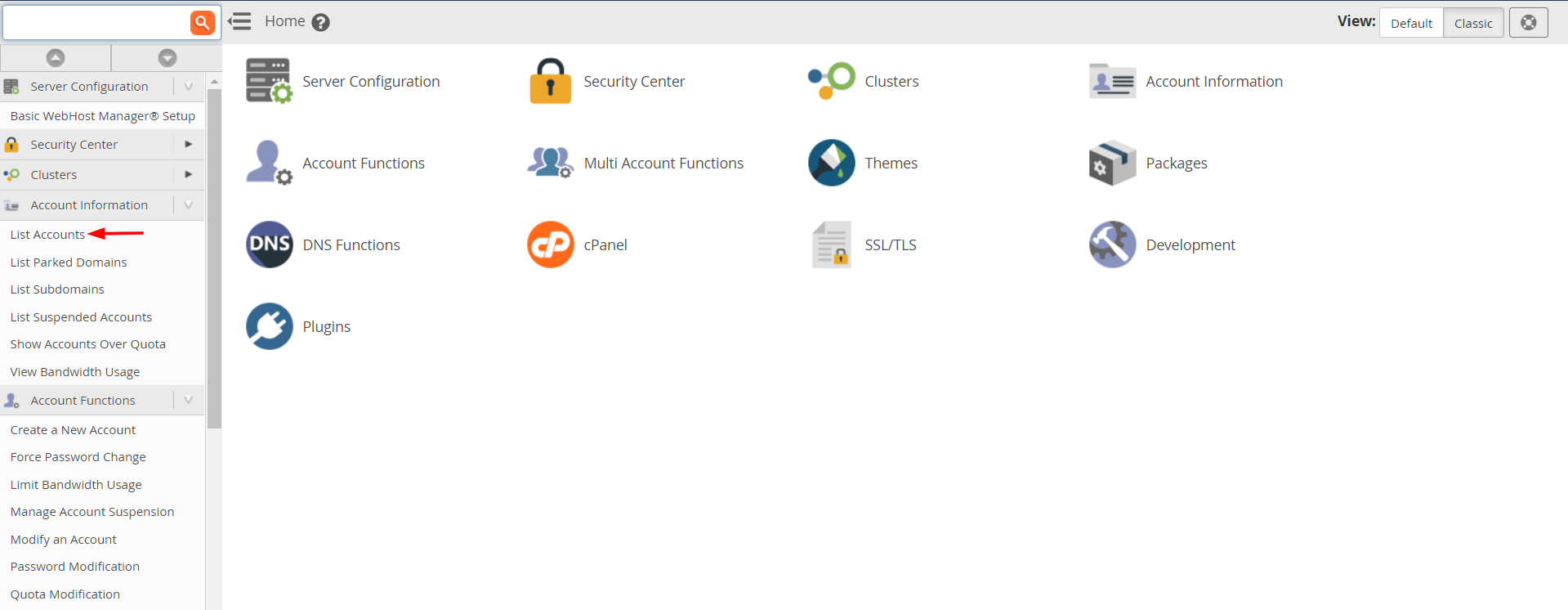Toggle the sidebar with hamburger menu icon
This screenshot has height=610, width=1568.
pyautogui.click(x=239, y=21)
